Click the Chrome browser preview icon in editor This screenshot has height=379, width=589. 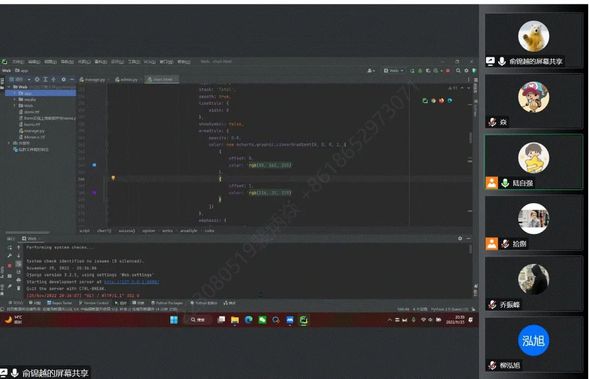(x=433, y=101)
